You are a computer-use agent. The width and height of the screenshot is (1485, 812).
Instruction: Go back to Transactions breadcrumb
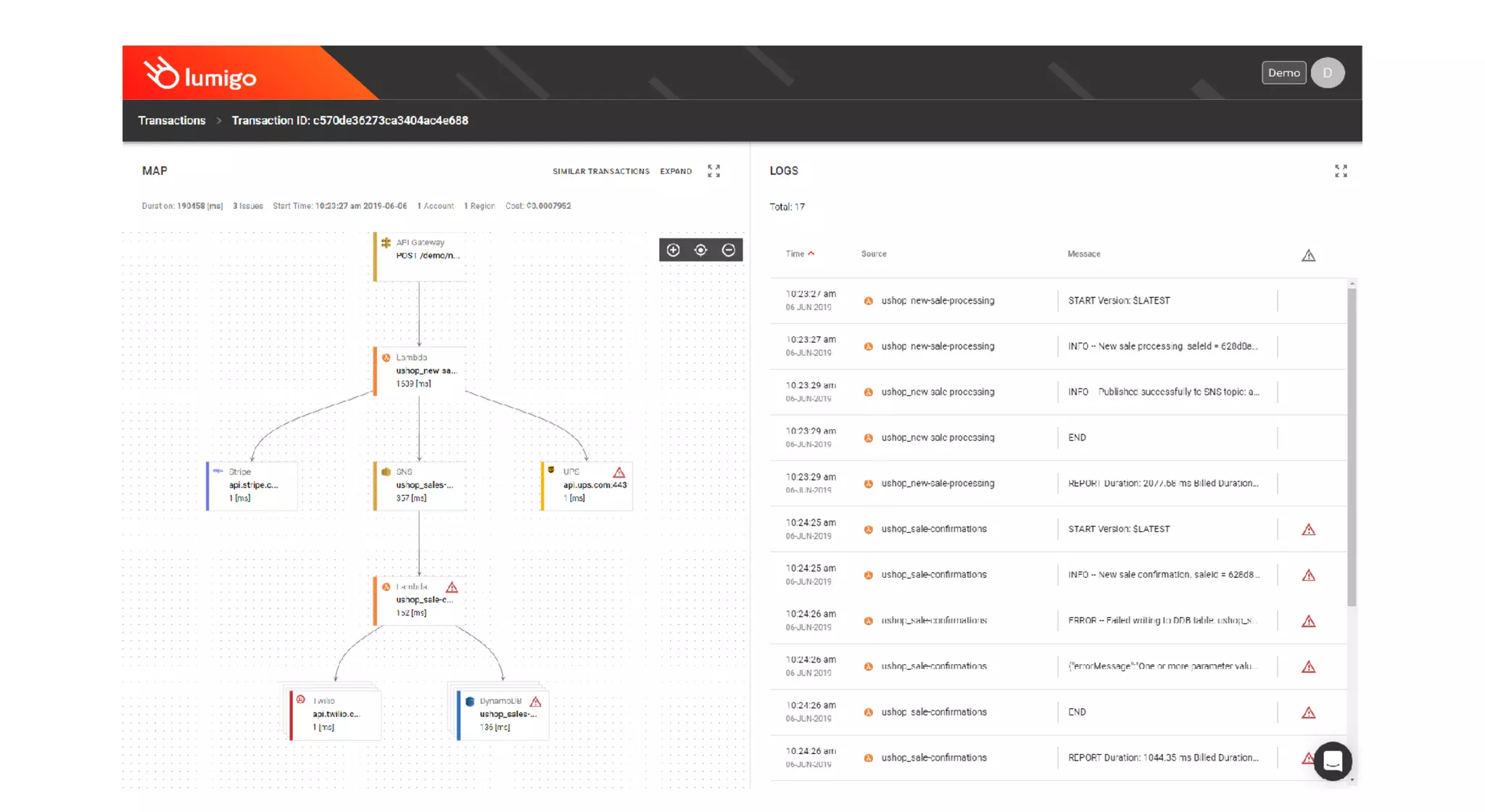point(172,120)
